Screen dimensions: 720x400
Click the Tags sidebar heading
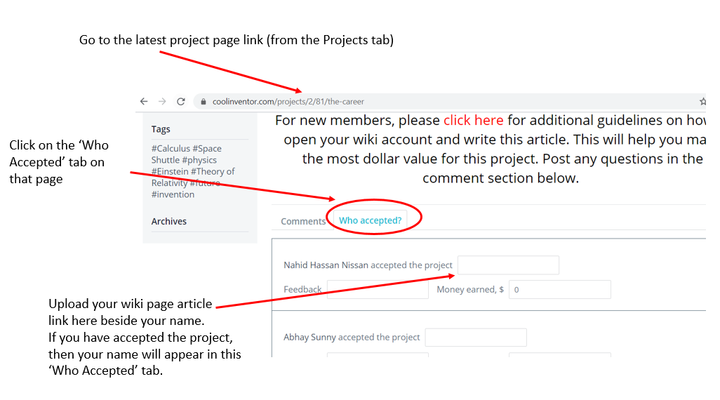tap(161, 129)
